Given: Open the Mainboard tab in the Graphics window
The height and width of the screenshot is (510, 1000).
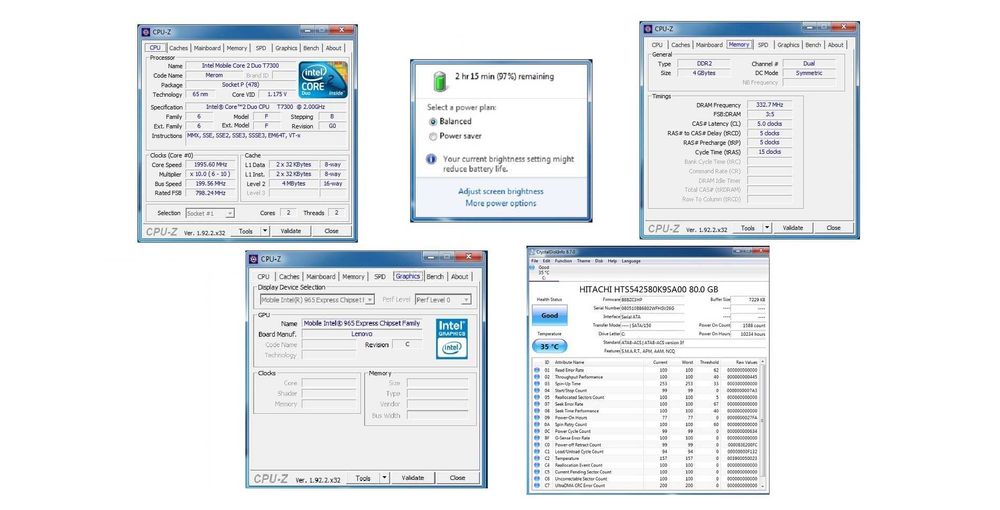Looking at the screenshot, I should [x=320, y=277].
